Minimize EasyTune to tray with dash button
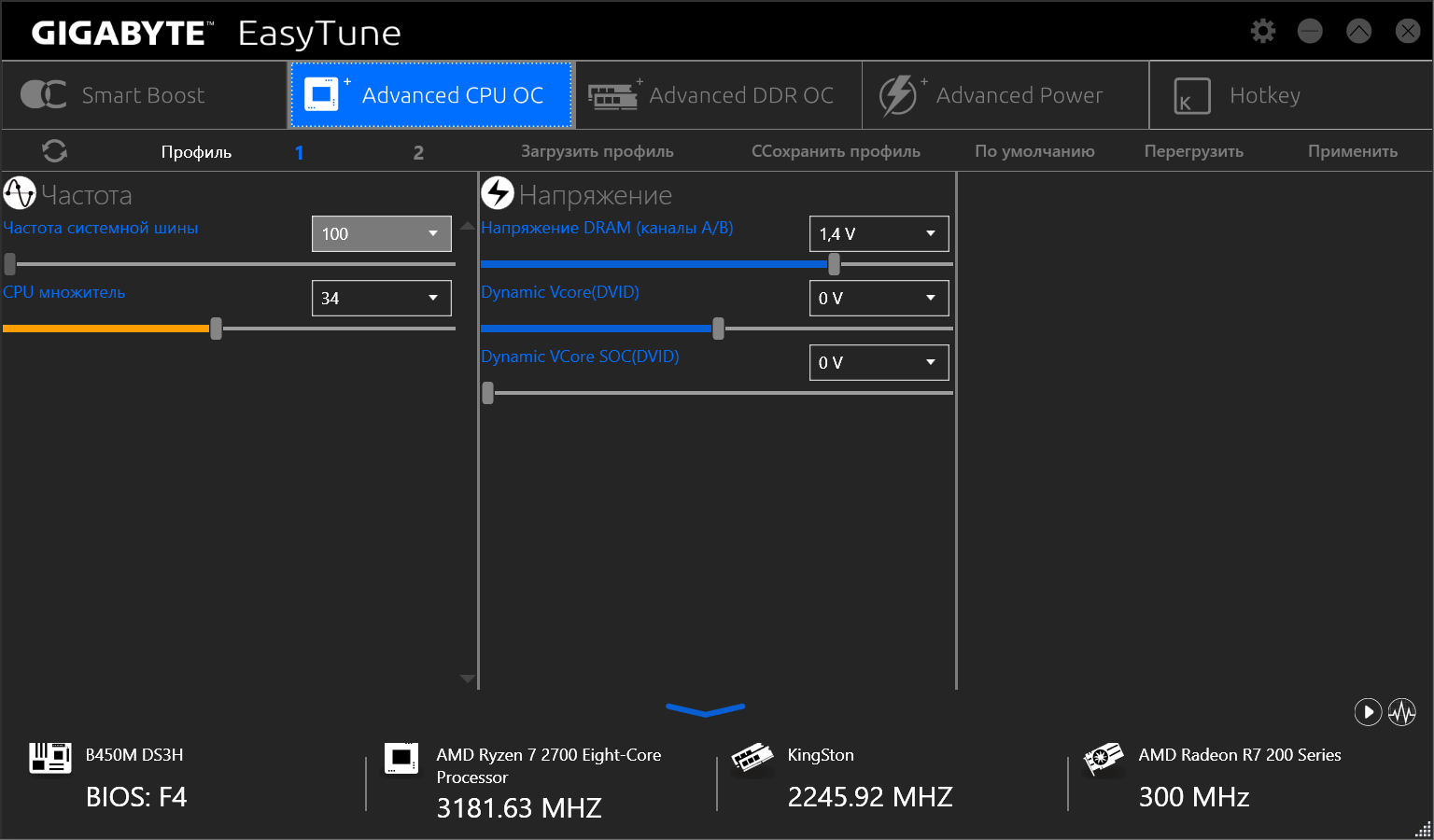The height and width of the screenshot is (840, 1434). tap(1310, 31)
